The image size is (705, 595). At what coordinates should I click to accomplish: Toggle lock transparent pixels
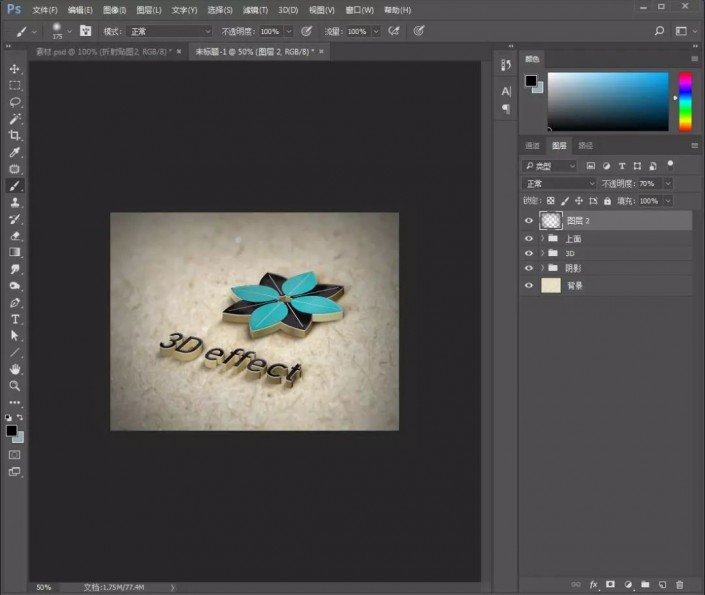click(550, 201)
